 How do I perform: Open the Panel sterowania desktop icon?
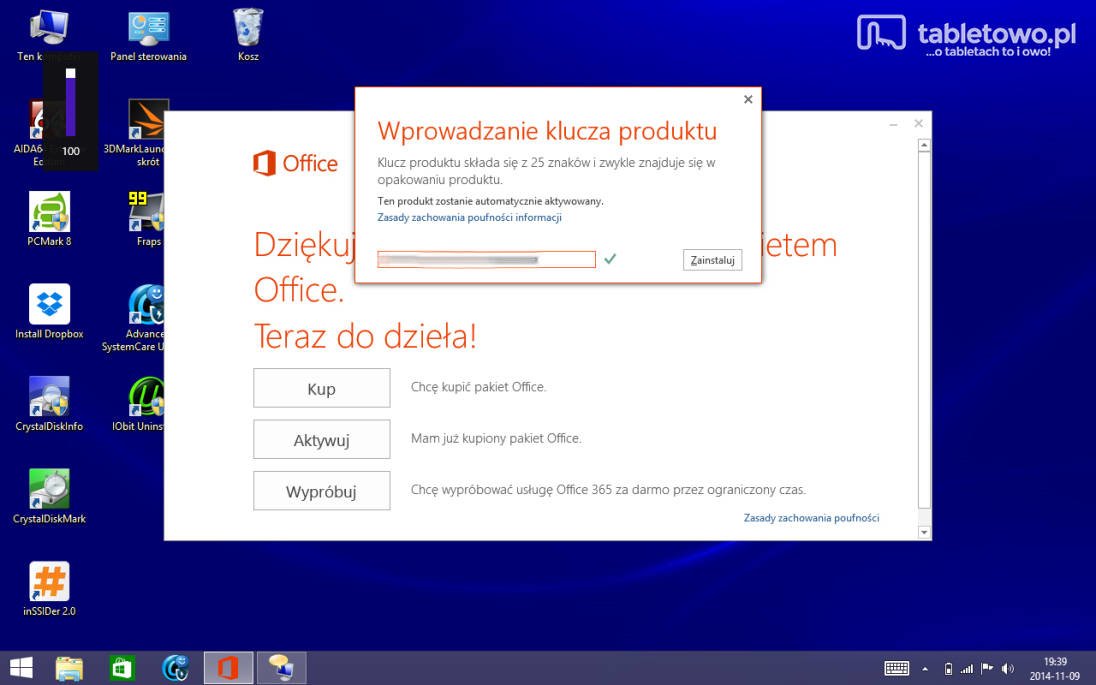coord(148,36)
